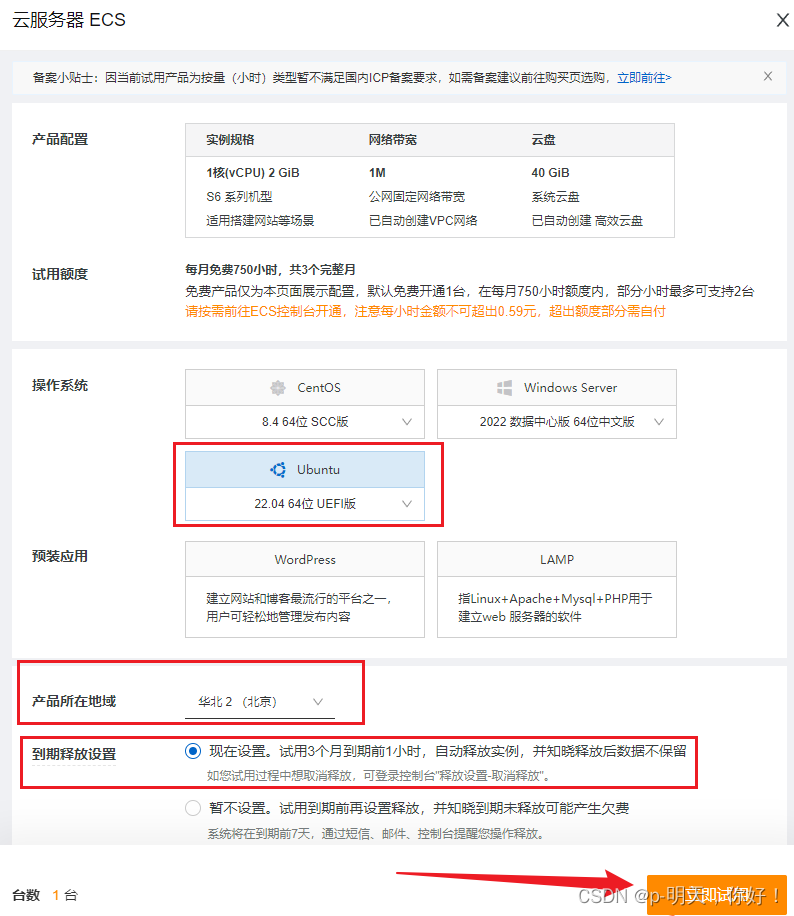Select Windows Server operating system

click(557, 387)
